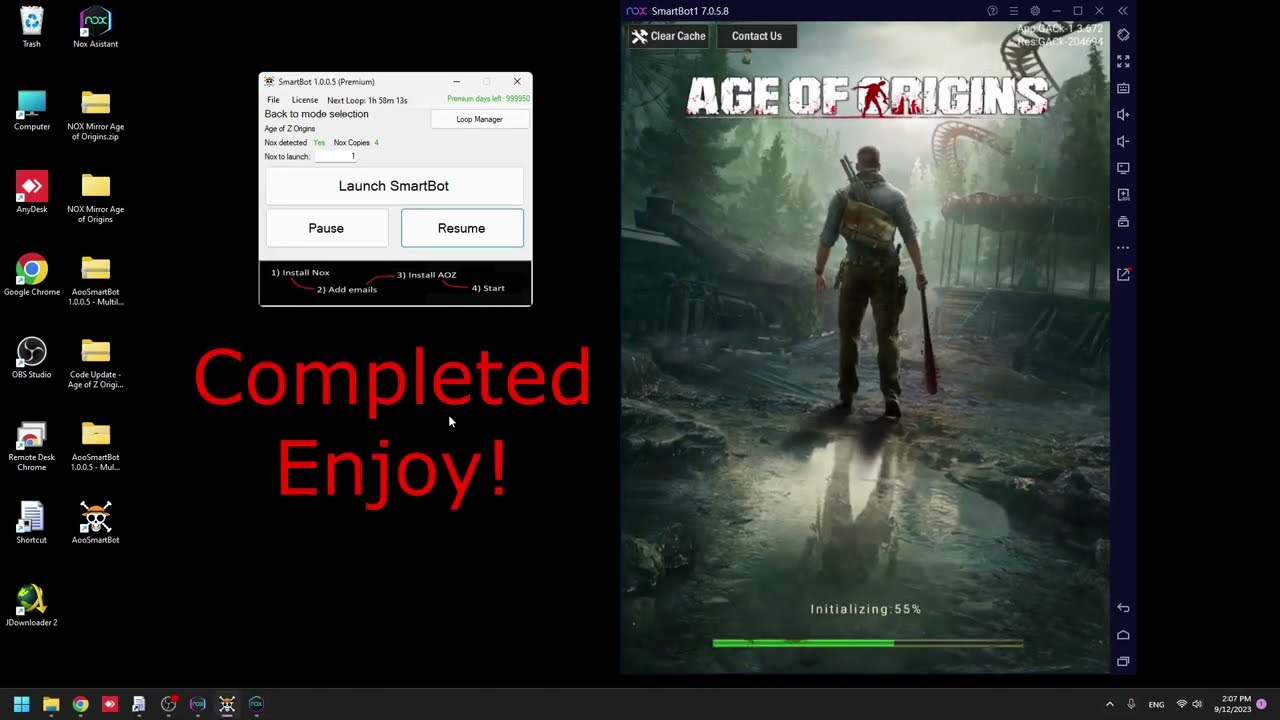Click the Pause button in SmartBot
Viewport: 1280px width, 720px height.
coord(326,228)
